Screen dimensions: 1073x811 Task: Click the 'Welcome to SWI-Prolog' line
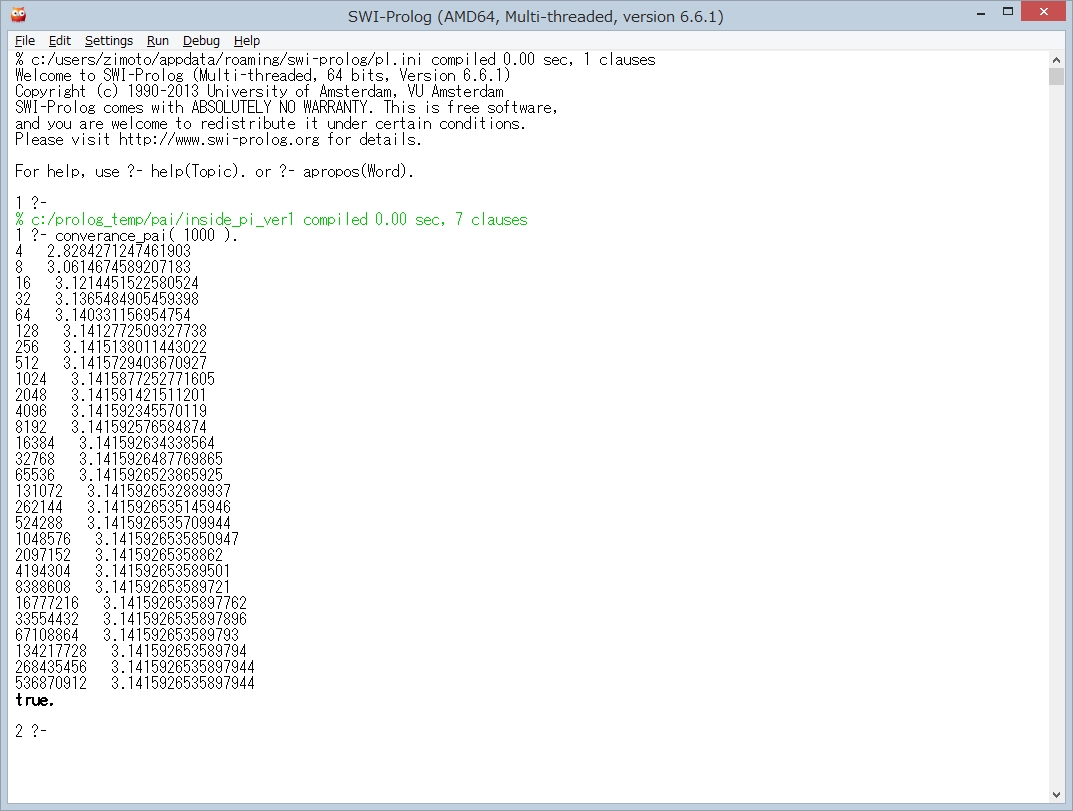pyautogui.click(x=263, y=75)
